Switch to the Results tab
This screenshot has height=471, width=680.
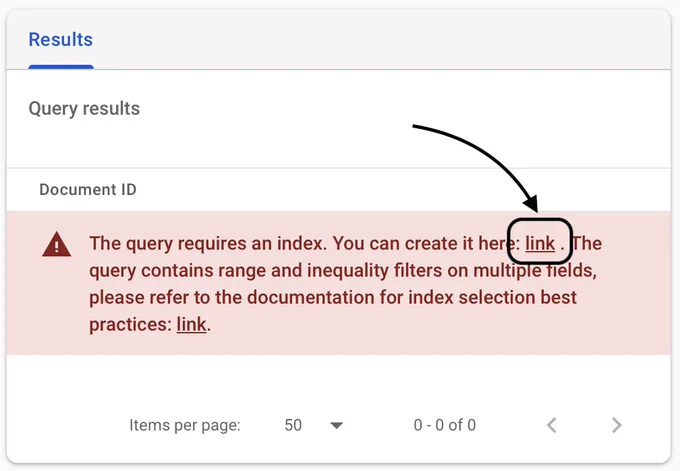[x=60, y=40]
